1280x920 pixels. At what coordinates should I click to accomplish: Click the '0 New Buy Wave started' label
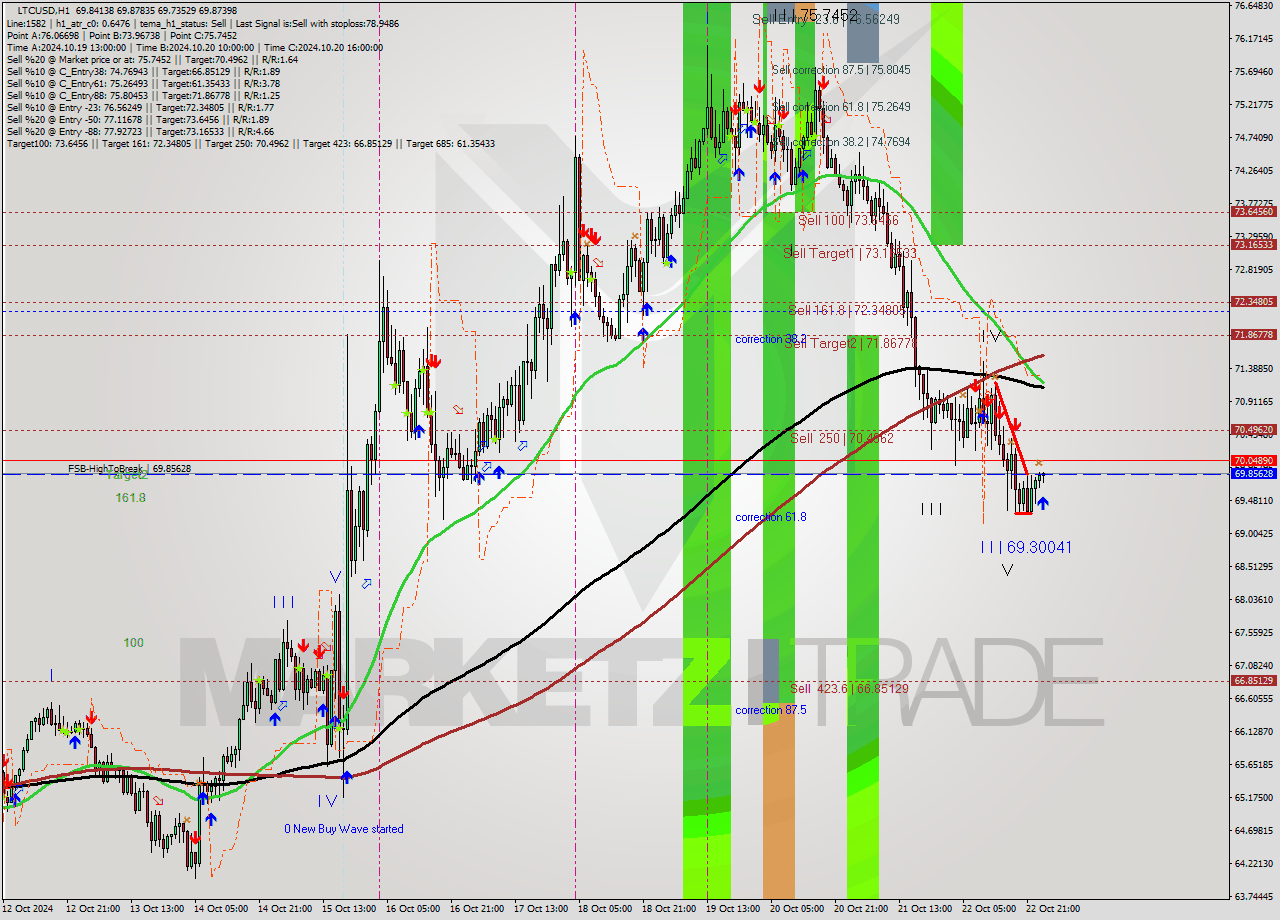coord(344,829)
